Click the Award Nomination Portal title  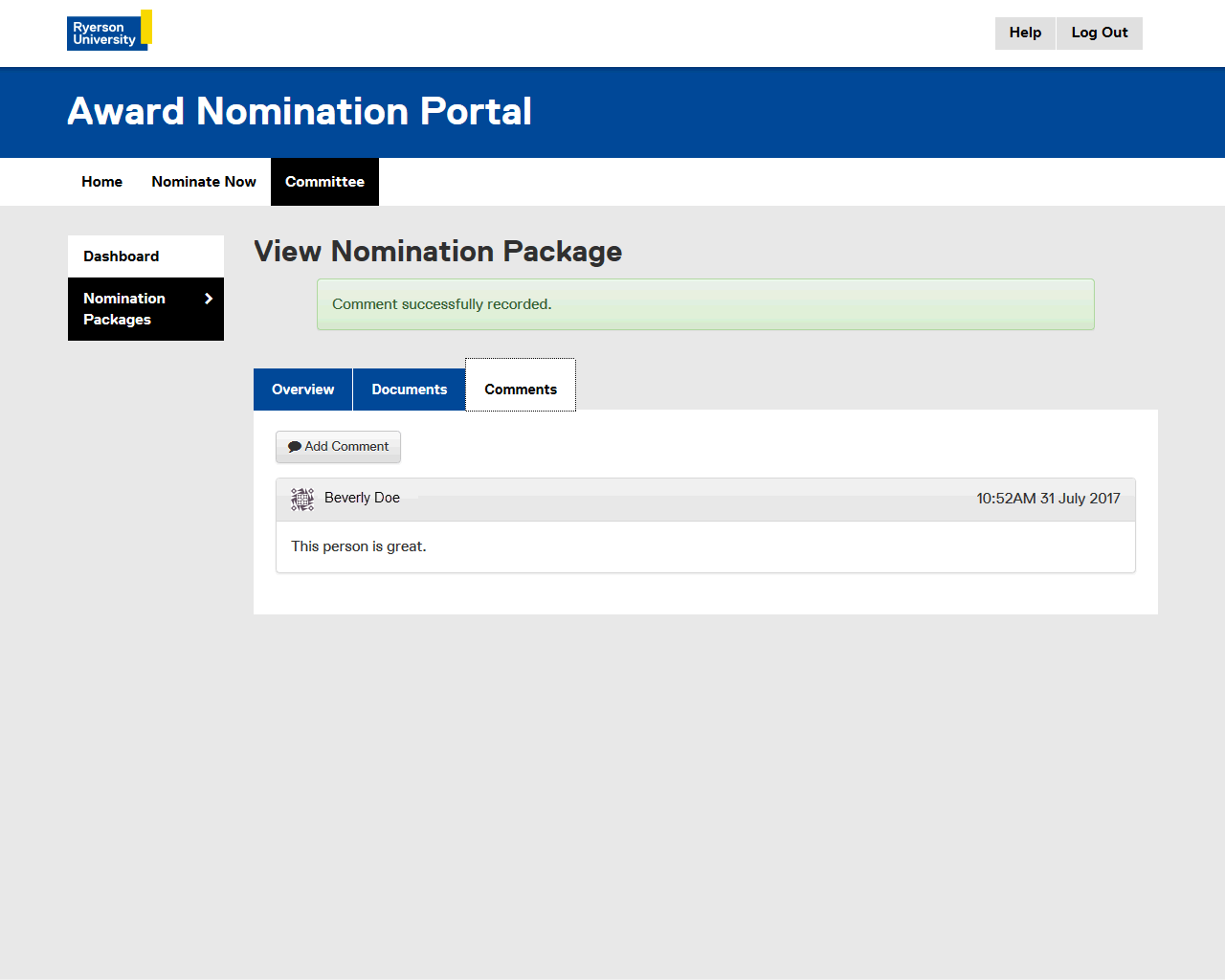coord(300,112)
